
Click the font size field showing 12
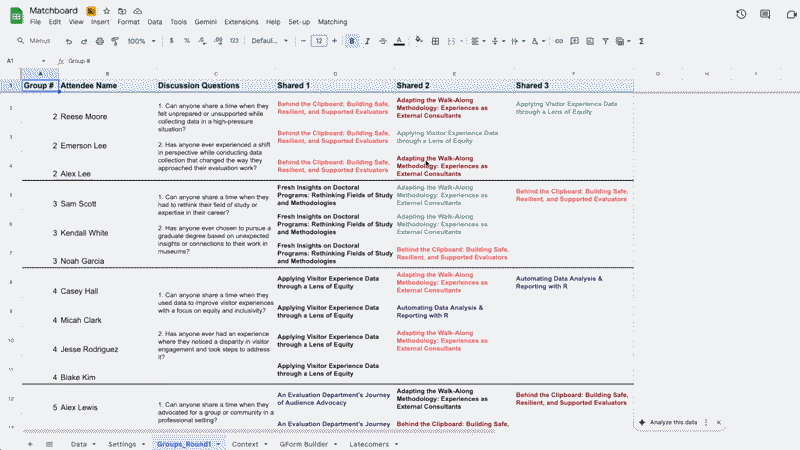[x=319, y=41]
